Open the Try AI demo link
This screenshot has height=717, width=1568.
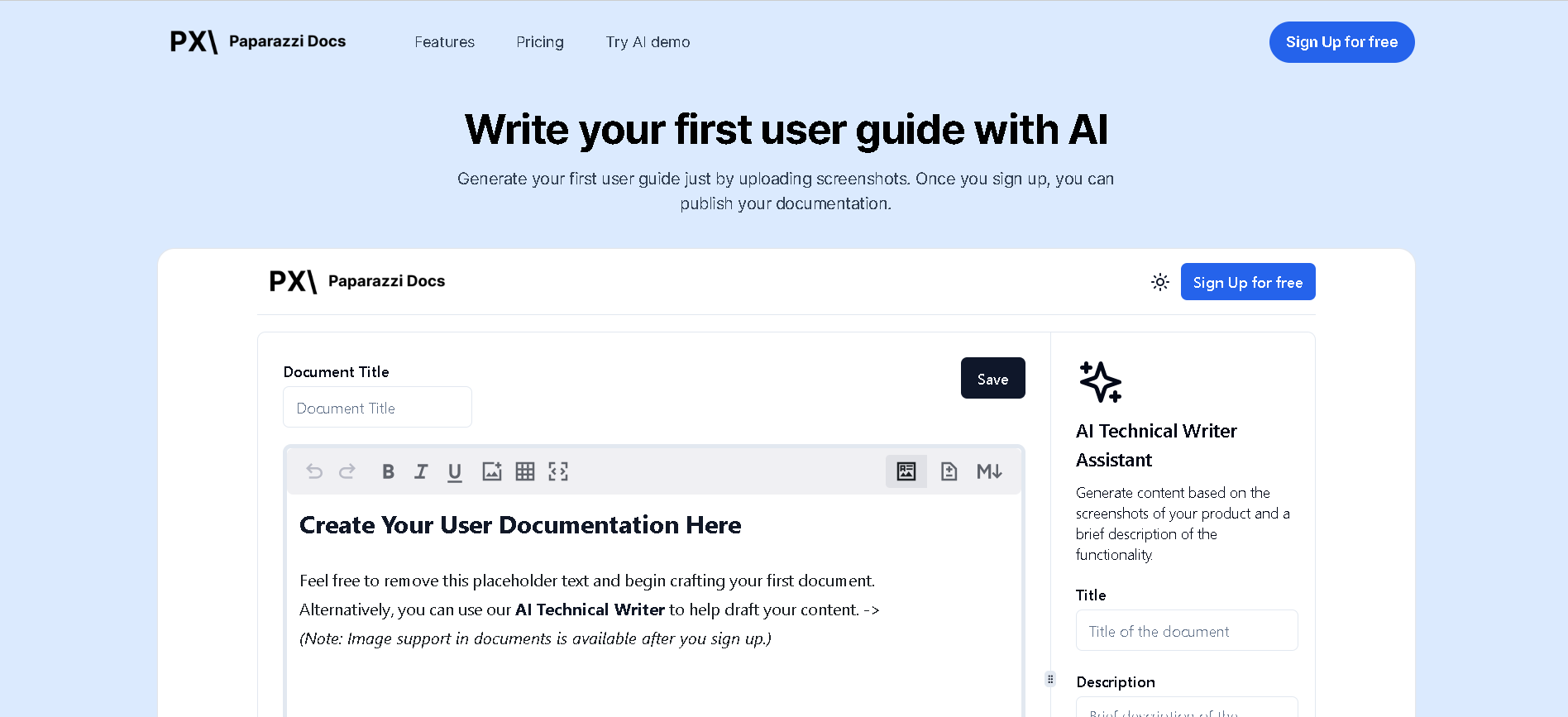click(x=648, y=42)
